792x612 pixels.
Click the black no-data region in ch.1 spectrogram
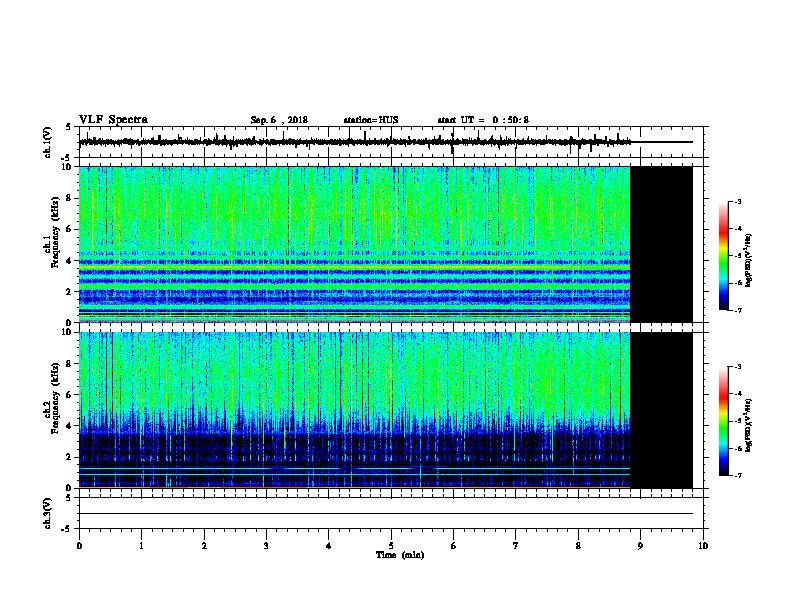click(661, 244)
